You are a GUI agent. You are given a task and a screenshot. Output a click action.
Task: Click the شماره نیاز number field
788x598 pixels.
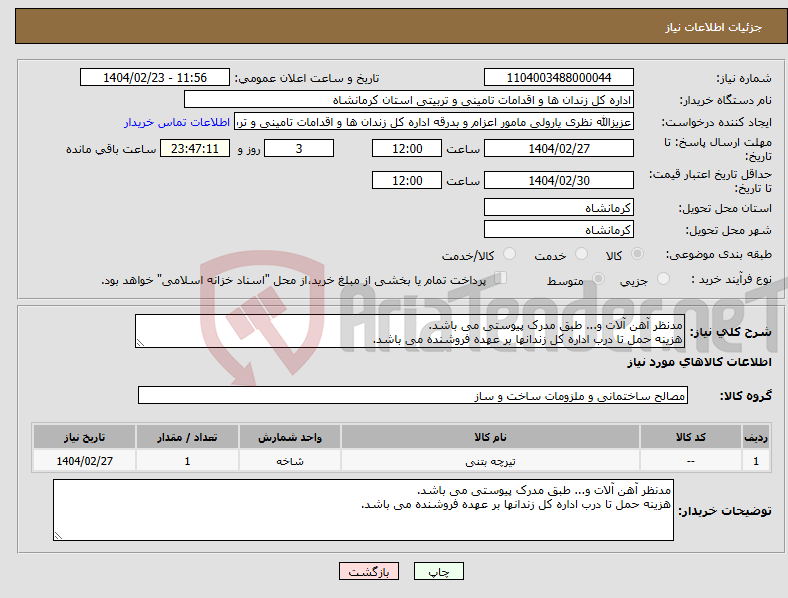(559, 77)
